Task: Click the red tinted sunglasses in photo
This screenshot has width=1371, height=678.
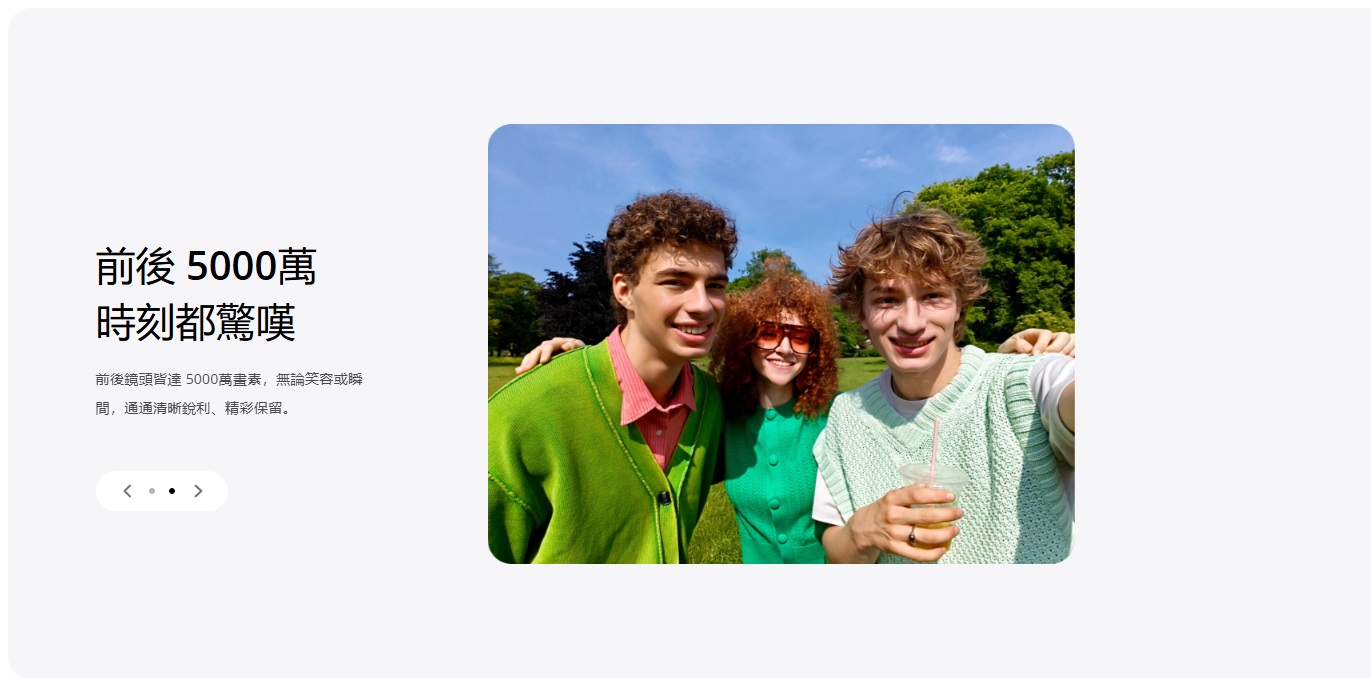Action: 786,336
